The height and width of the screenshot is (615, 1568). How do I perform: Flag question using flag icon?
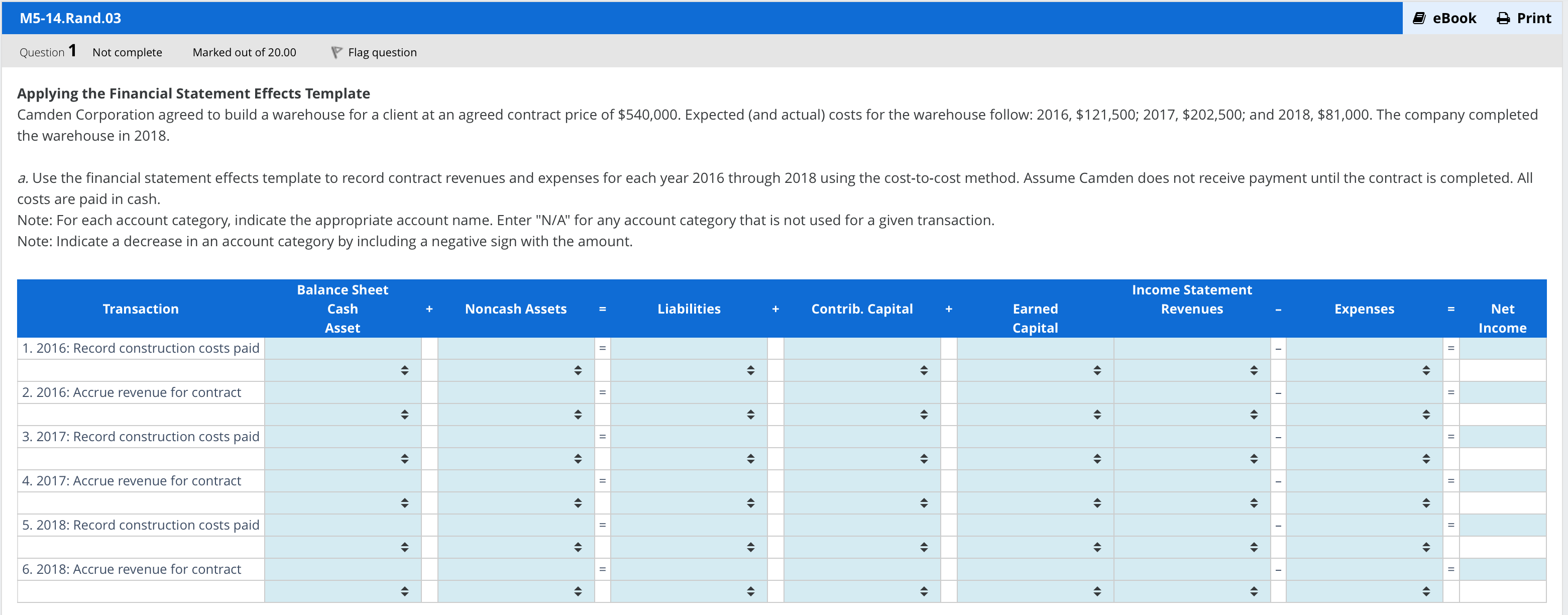pos(336,52)
